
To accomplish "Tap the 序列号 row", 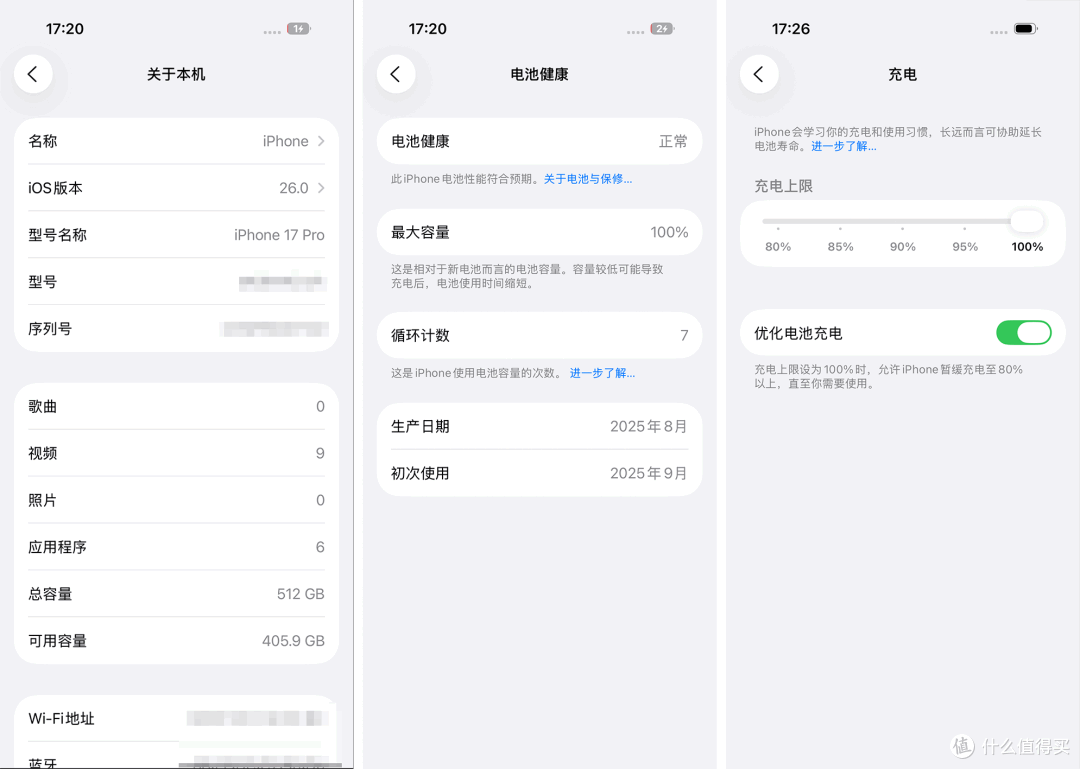I will tap(176, 329).
